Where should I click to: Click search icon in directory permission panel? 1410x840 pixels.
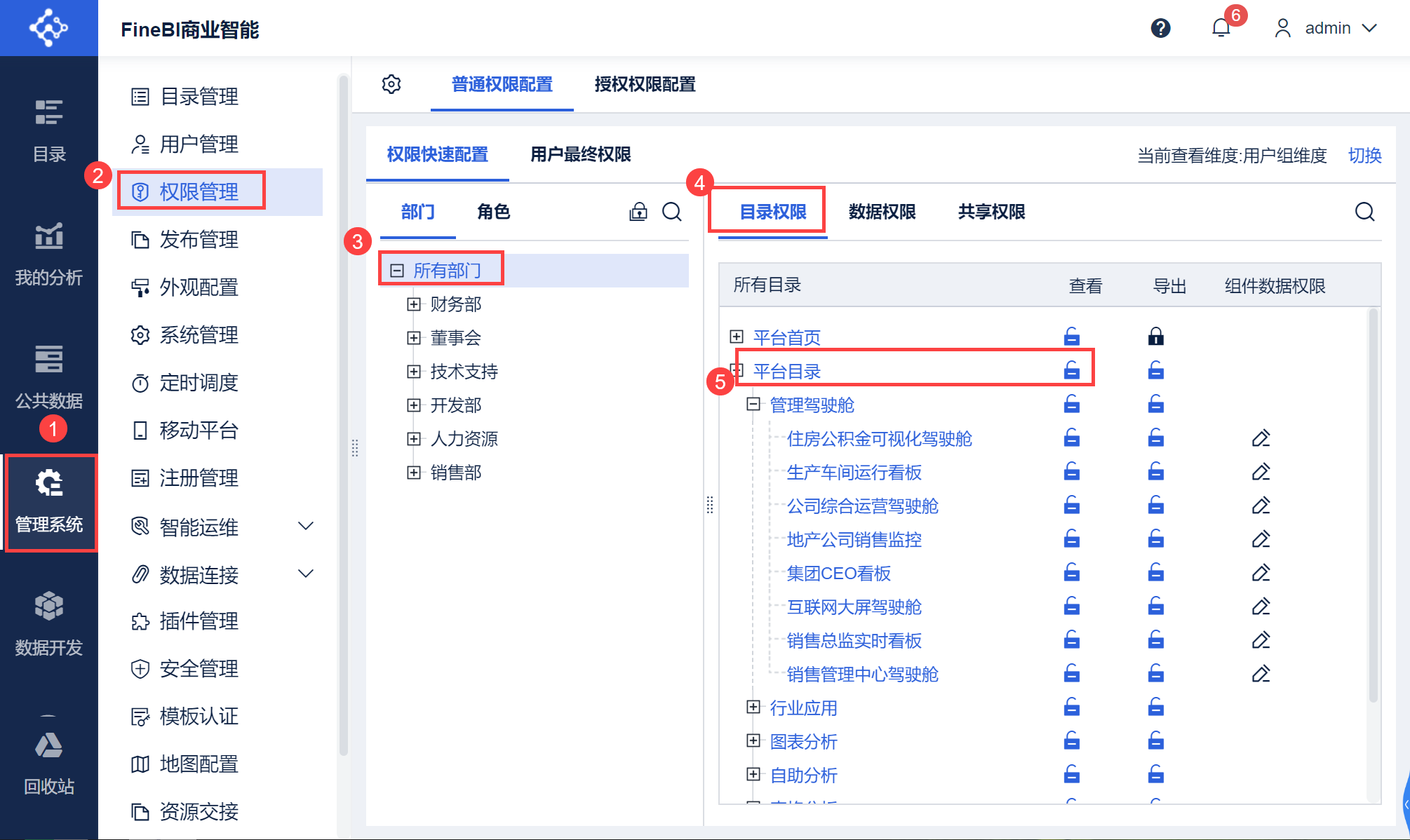pyautogui.click(x=1364, y=212)
